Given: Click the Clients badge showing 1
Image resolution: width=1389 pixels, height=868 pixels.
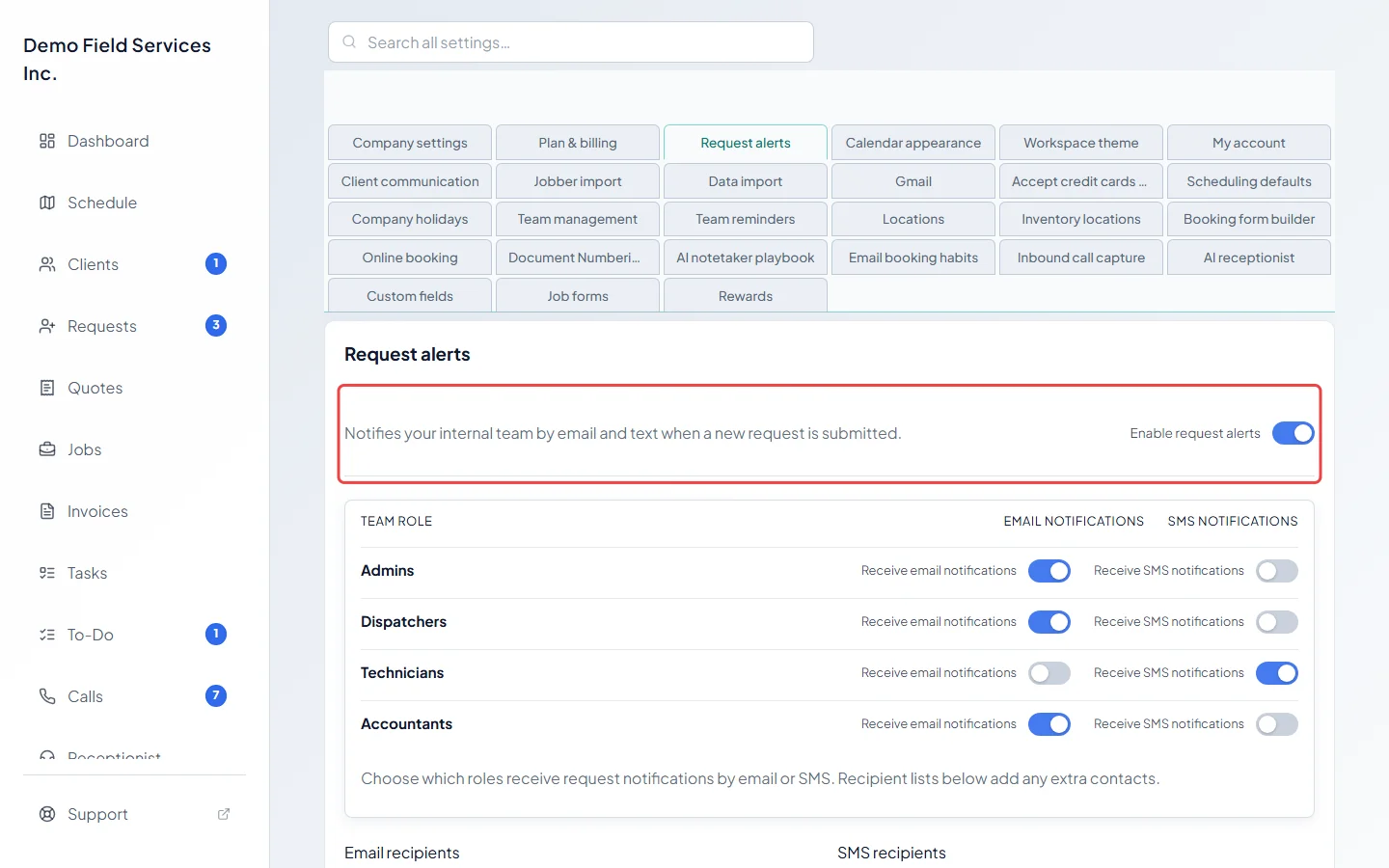Looking at the screenshot, I should tap(216, 263).
